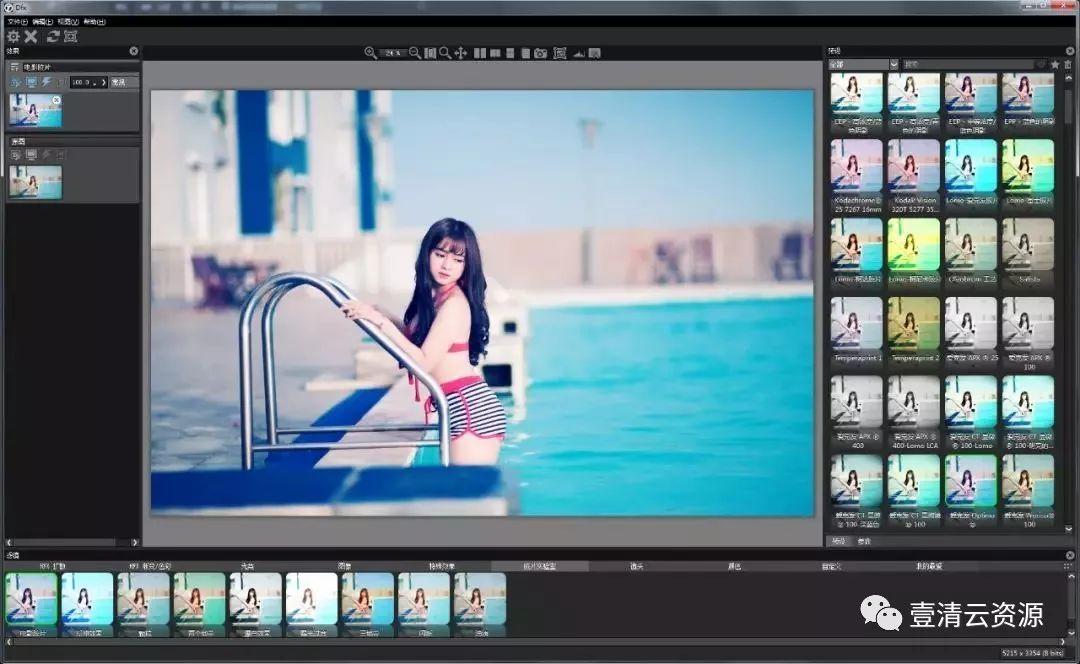Select the 自定义 filter category tab
The width and height of the screenshot is (1080, 664).
(x=832, y=566)
